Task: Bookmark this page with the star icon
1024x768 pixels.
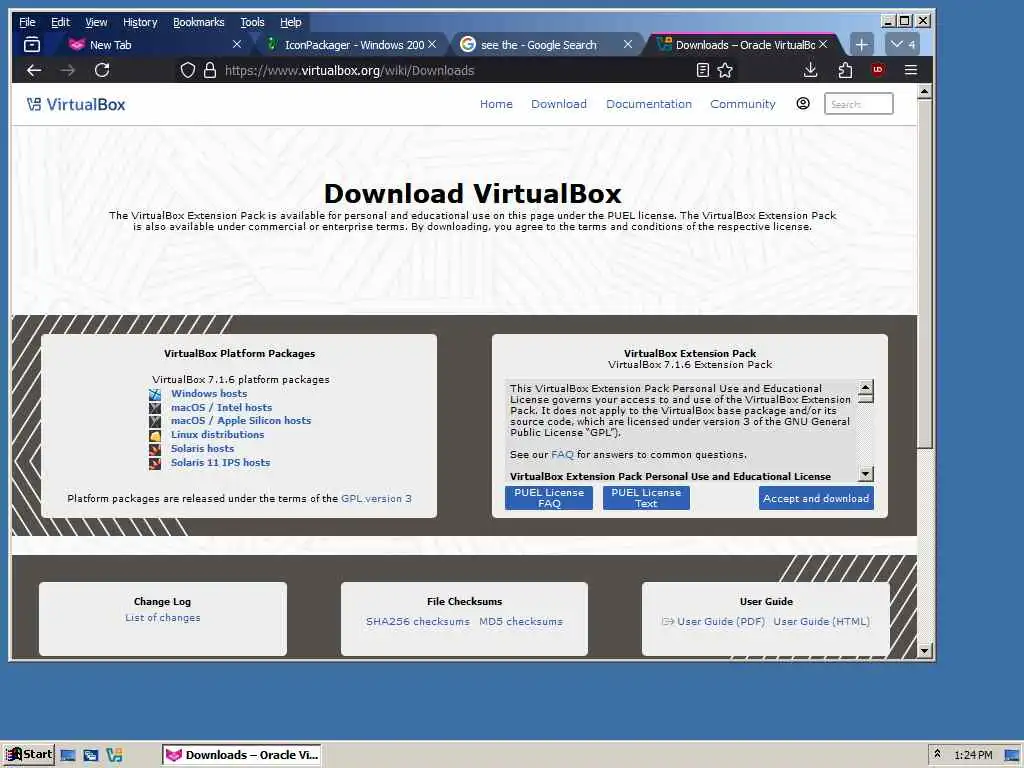Action: 725,71
